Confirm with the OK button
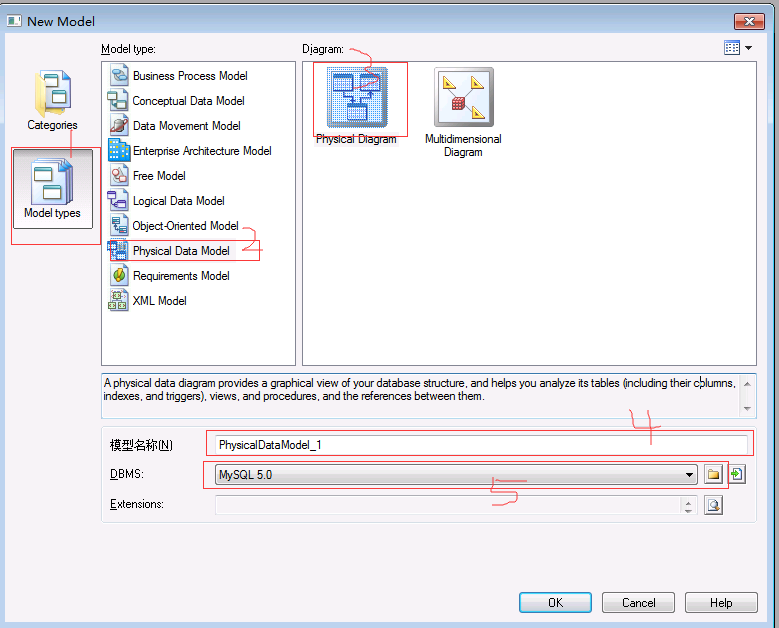Screen dimensions: 779x628 coord(555,603)
